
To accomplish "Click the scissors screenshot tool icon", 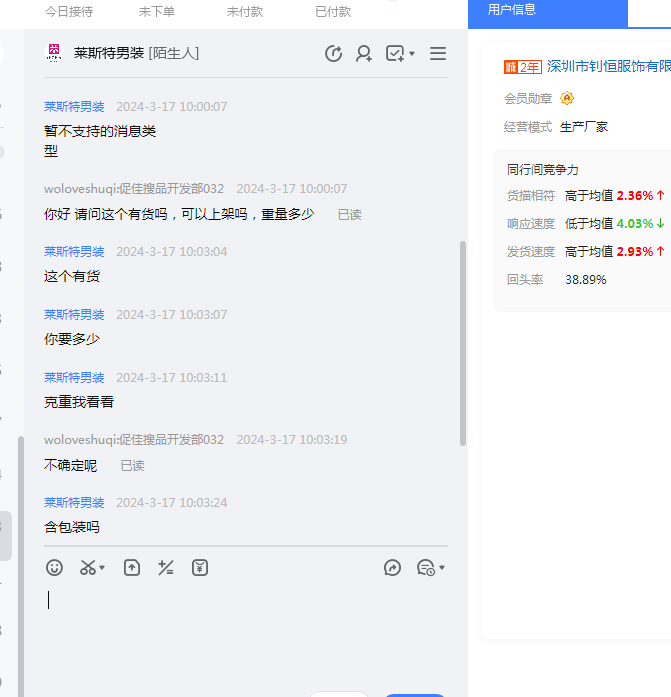I will pos(87,568).
